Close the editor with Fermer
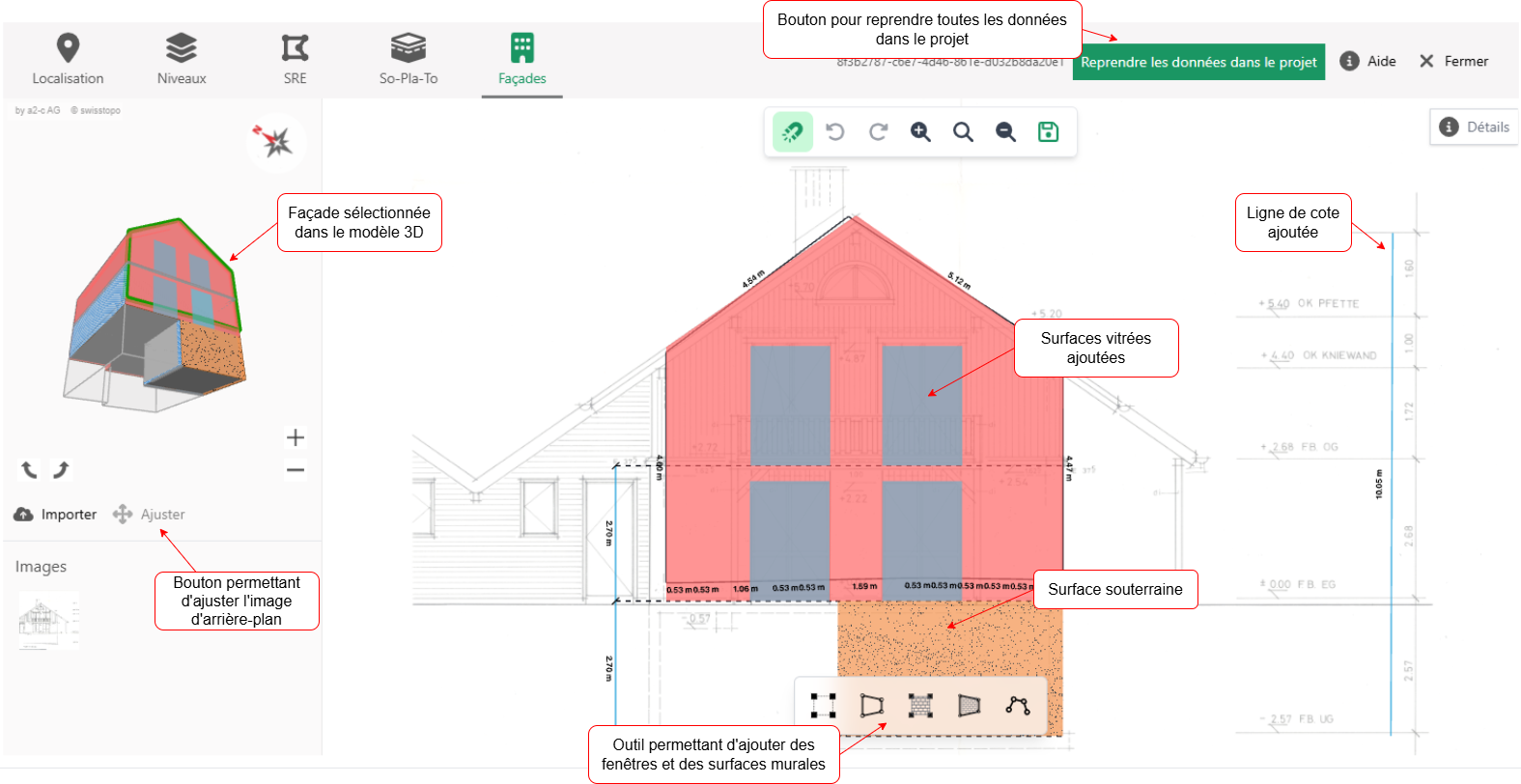Viewport: 1521px width, 784px height. point(1453,61)
